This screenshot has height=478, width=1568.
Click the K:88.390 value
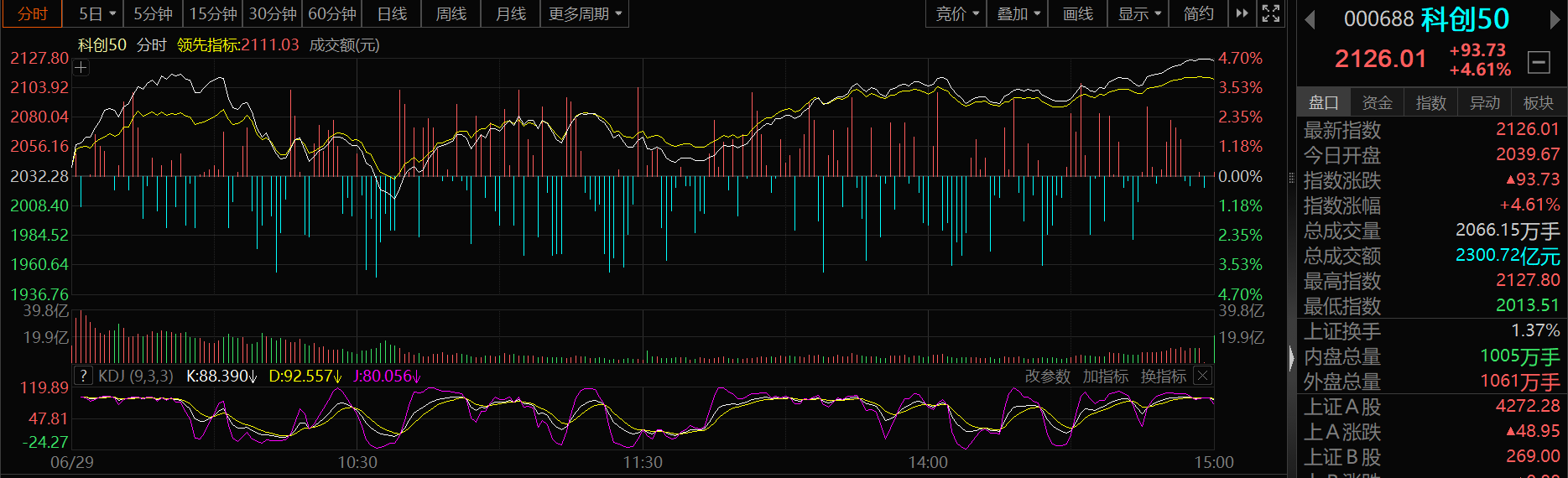click(x=222, y=376)
